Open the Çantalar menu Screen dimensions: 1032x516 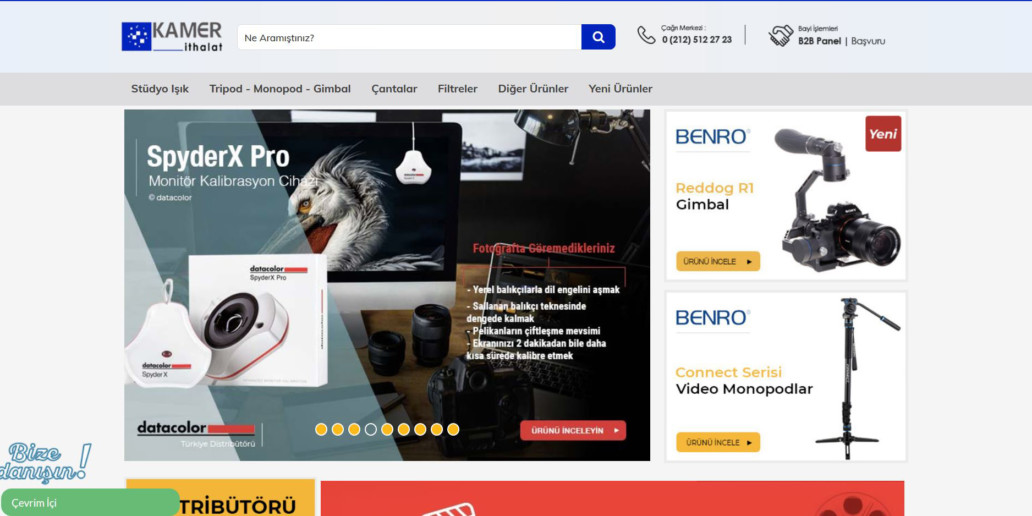pos(394,89)
